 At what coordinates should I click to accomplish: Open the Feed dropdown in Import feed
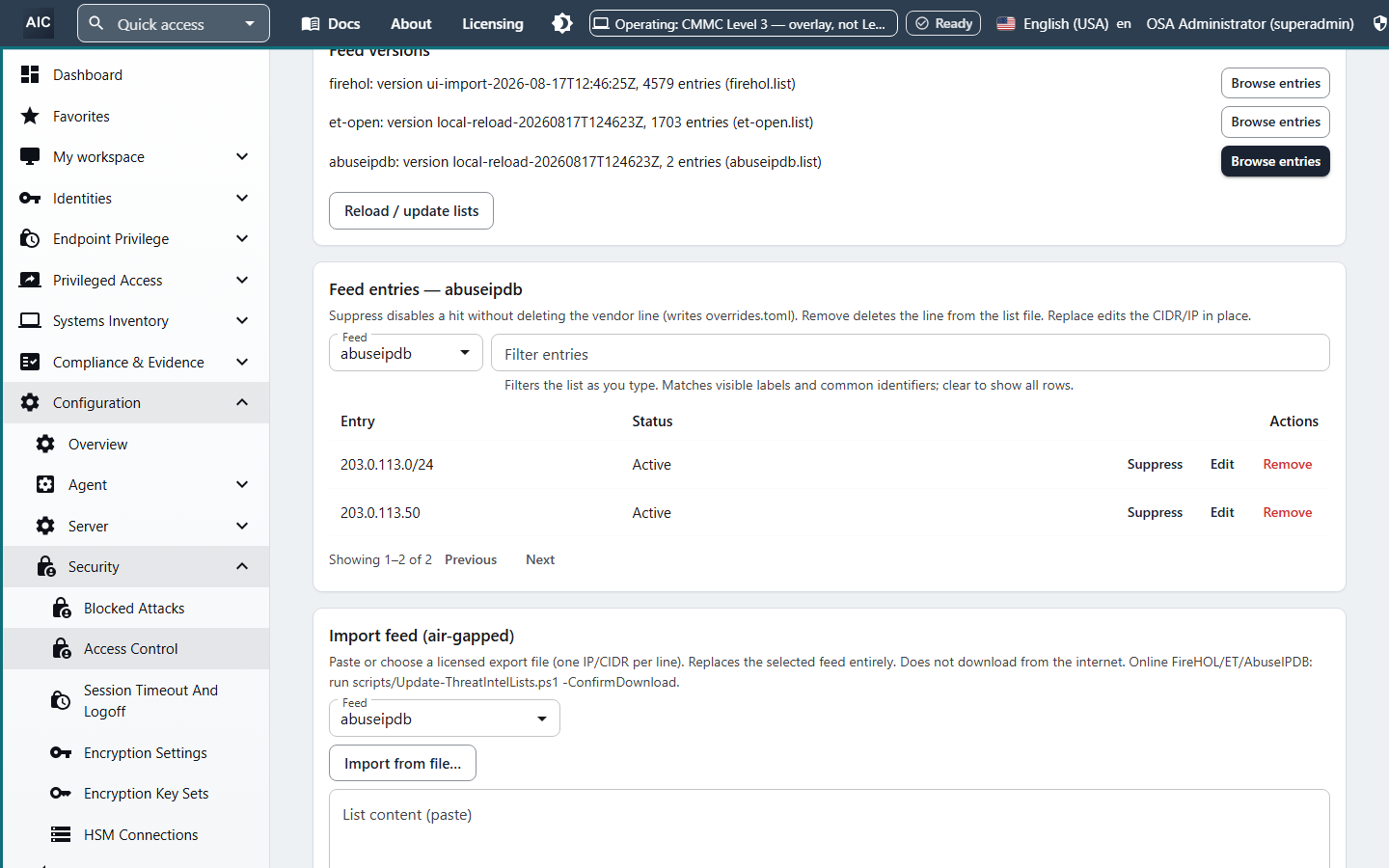click(x=445, y=718)
